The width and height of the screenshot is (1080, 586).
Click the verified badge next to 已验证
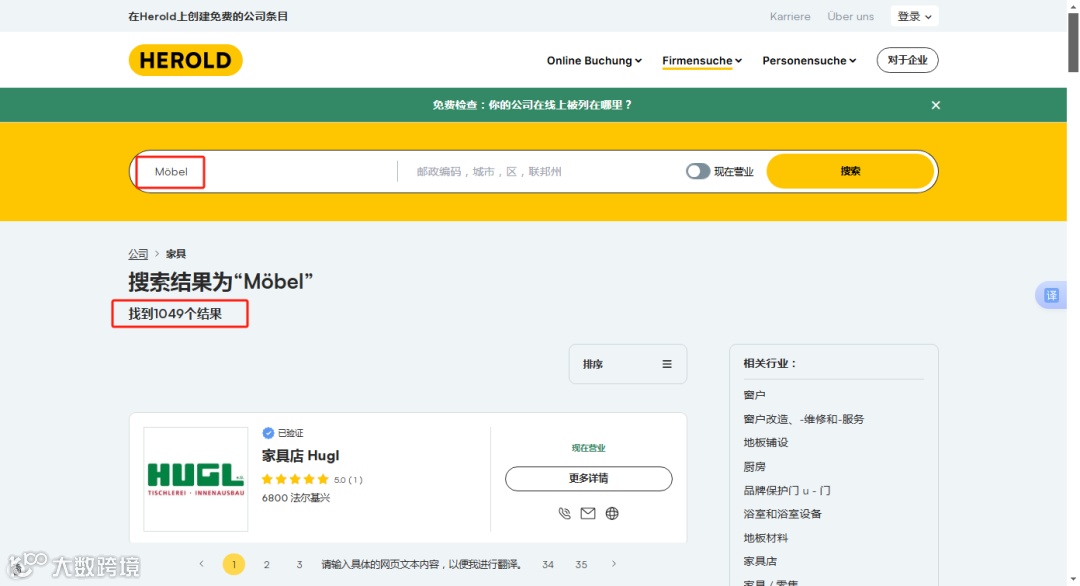pyautogui.click(x=268, y=433)
